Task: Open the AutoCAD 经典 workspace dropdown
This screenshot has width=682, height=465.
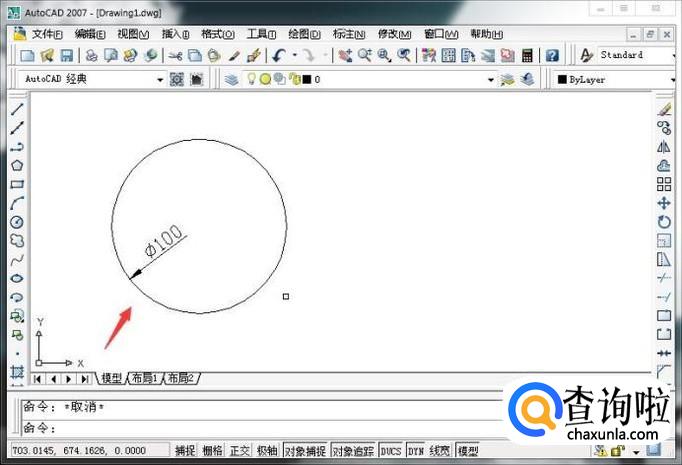Action: [x=159, y=79]
